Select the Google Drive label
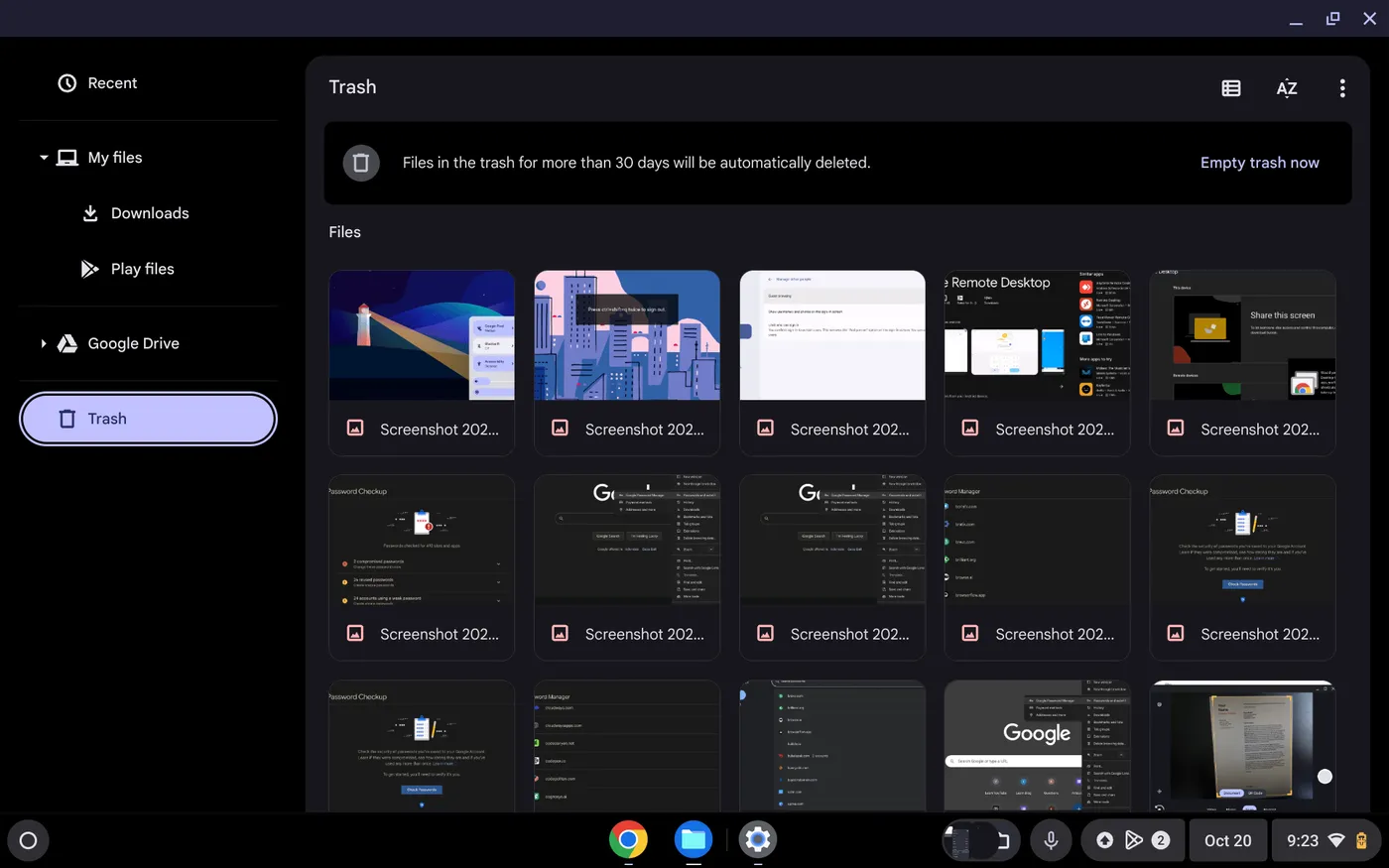1389x868 pixels. (x=134, y=343)
